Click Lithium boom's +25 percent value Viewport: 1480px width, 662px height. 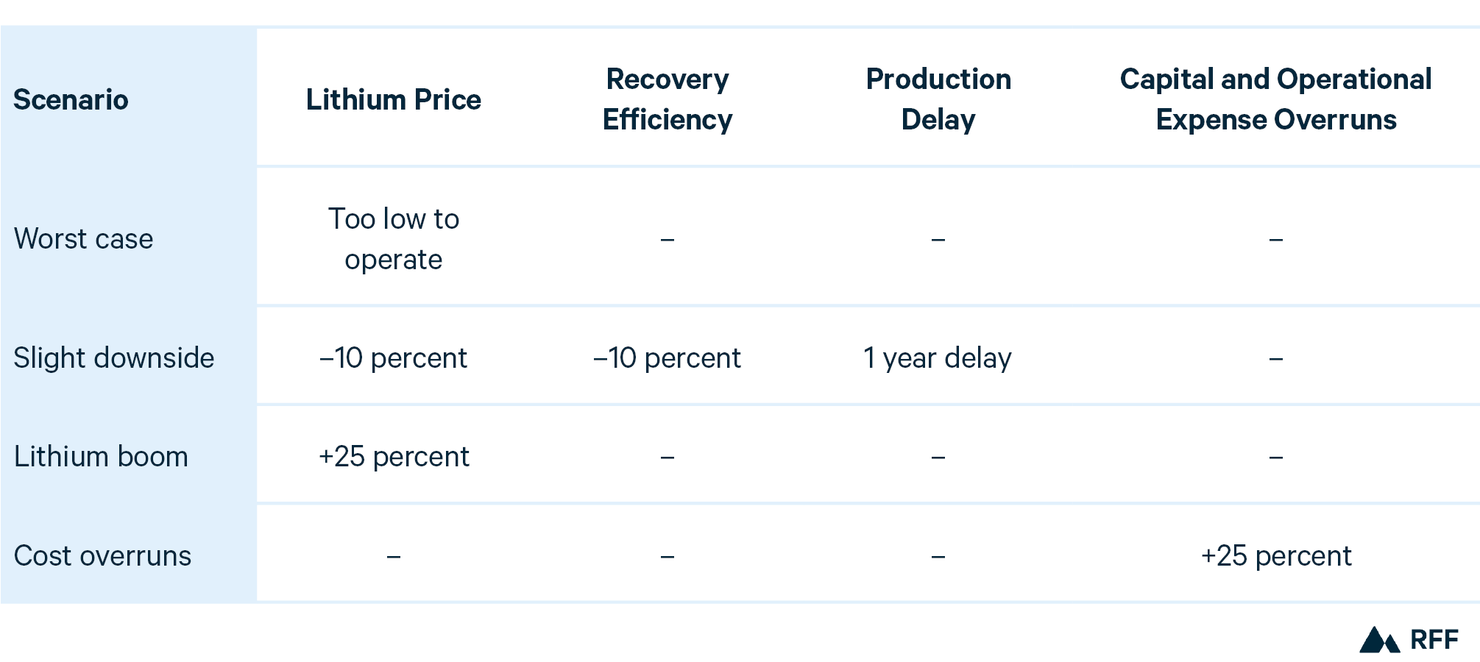393,457
